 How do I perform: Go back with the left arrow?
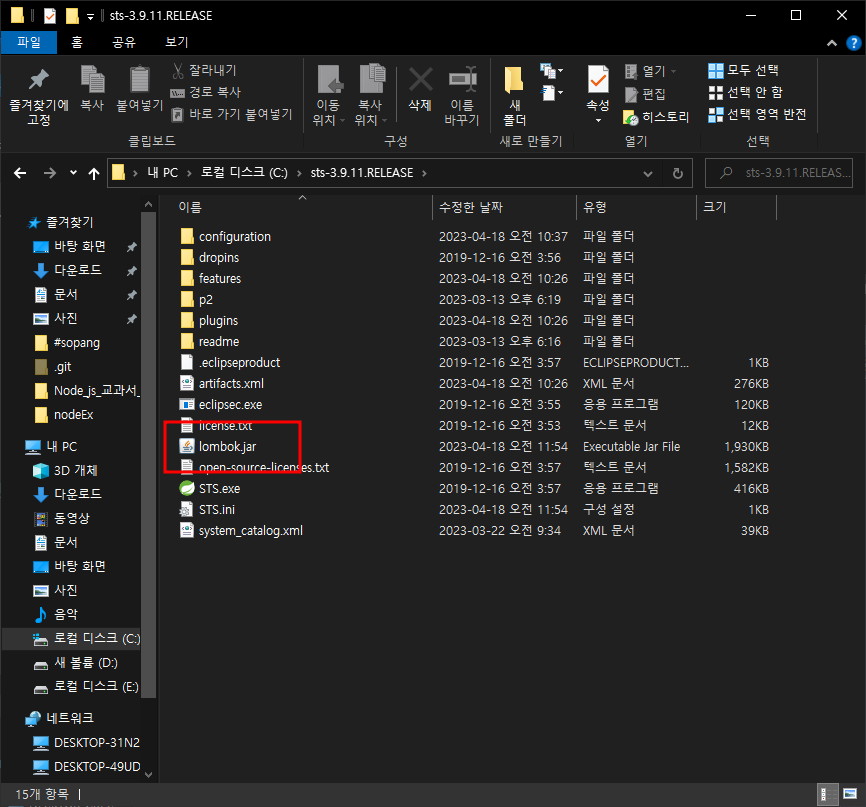tap(20, 173)
